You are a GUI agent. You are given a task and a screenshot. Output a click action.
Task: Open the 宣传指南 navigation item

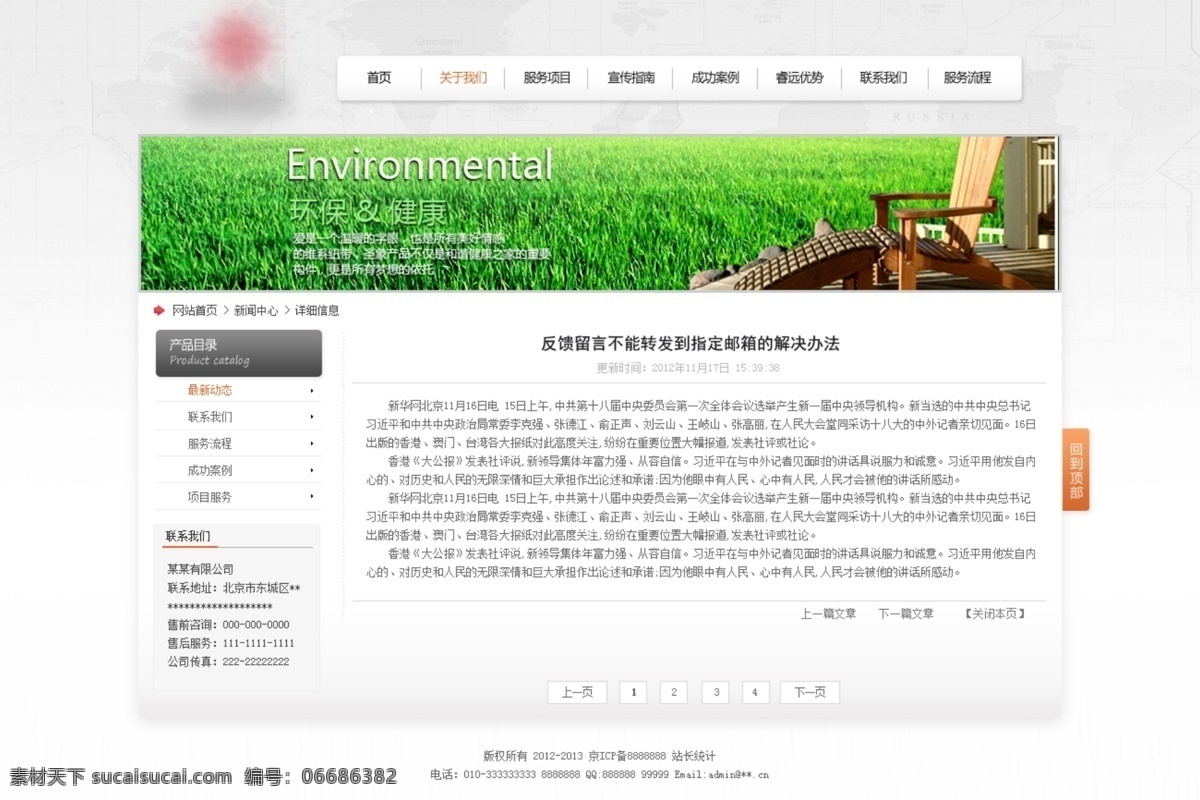pyautogui.click(x=631, y=78)
